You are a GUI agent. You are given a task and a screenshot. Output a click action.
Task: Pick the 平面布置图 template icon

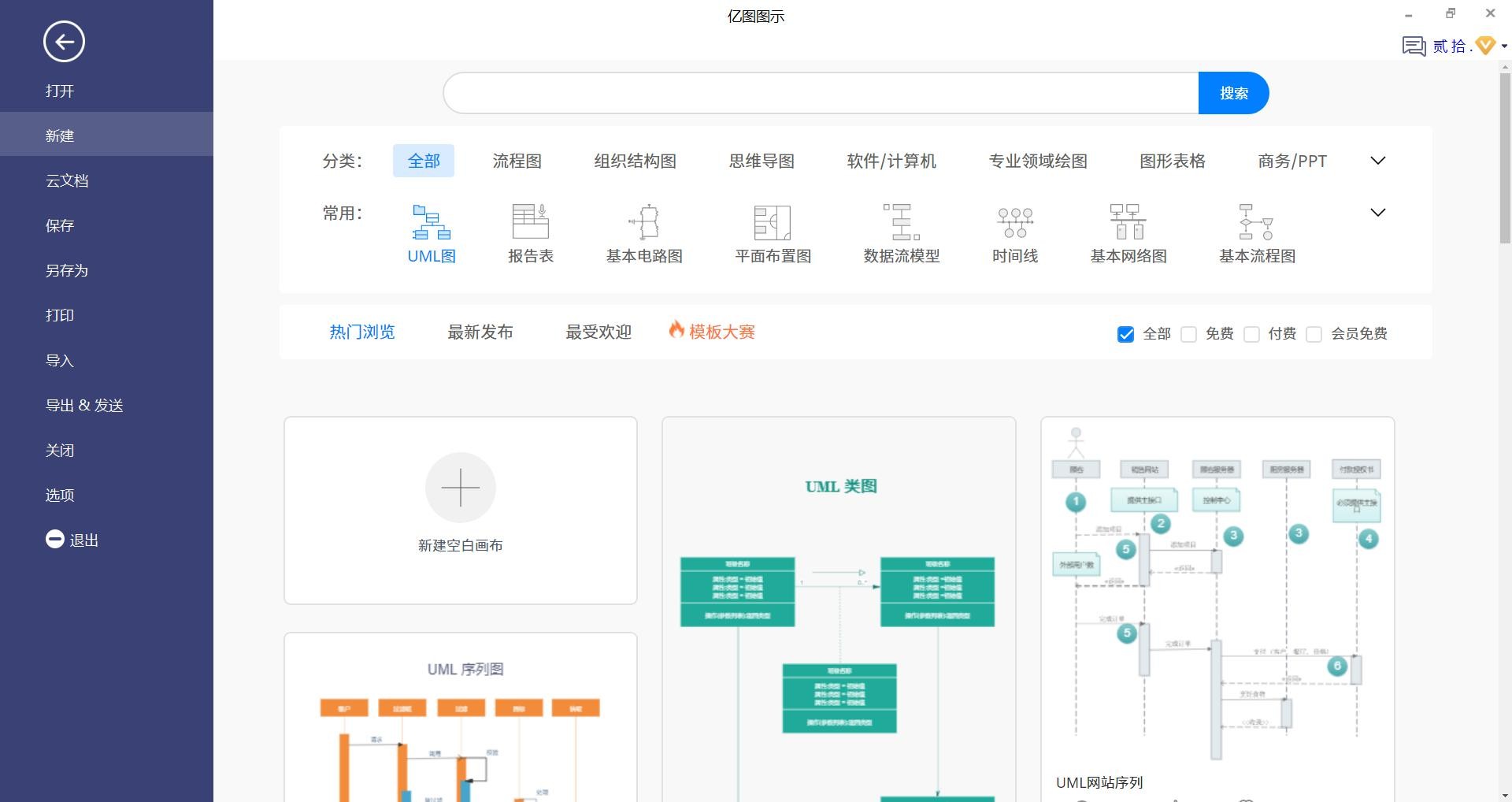point(772,223)
